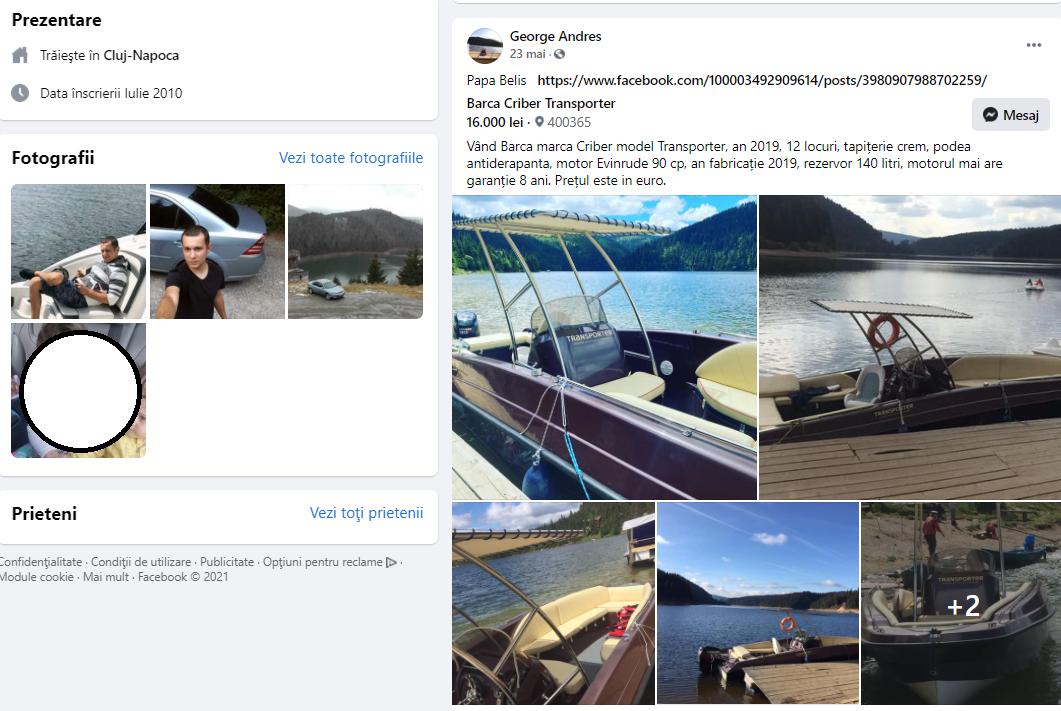Open the Facebook post URL link
The width and height of the screenshot is (1061, 711).
tap(762, 80)
